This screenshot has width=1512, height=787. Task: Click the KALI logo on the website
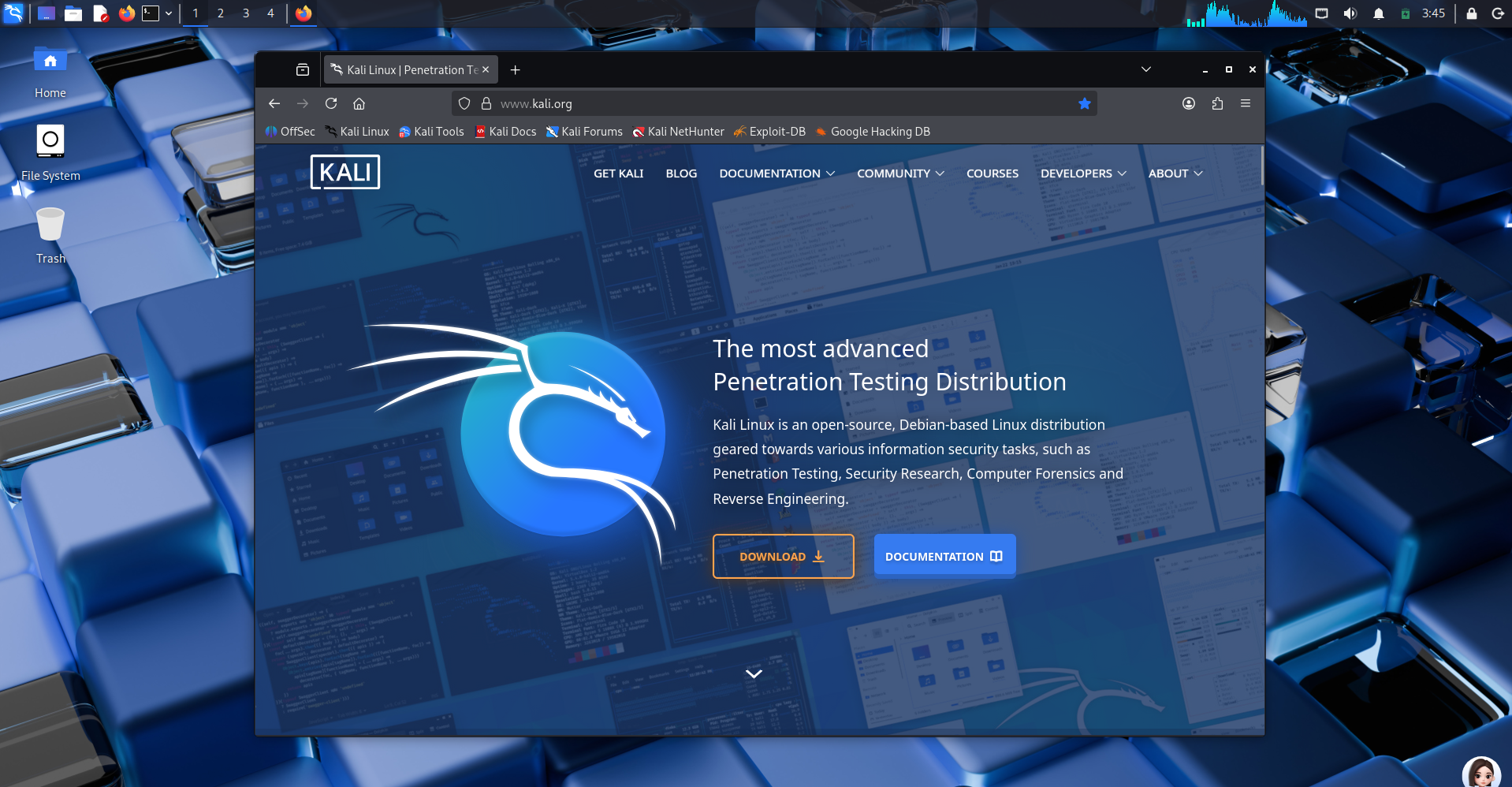pyautogui.click(x=345, y=172)
